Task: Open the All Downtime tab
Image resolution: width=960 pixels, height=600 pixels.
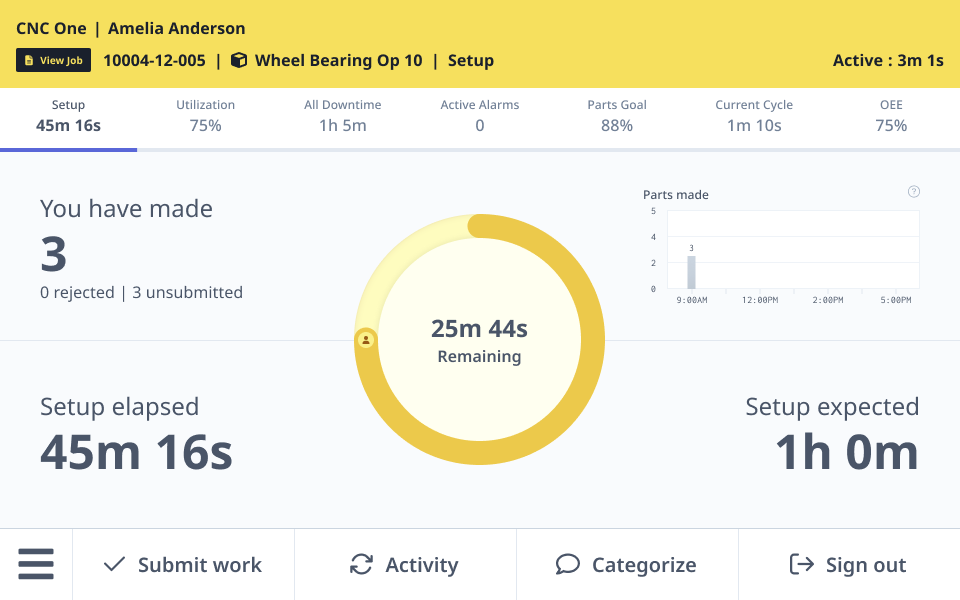Action: (342, 115)
